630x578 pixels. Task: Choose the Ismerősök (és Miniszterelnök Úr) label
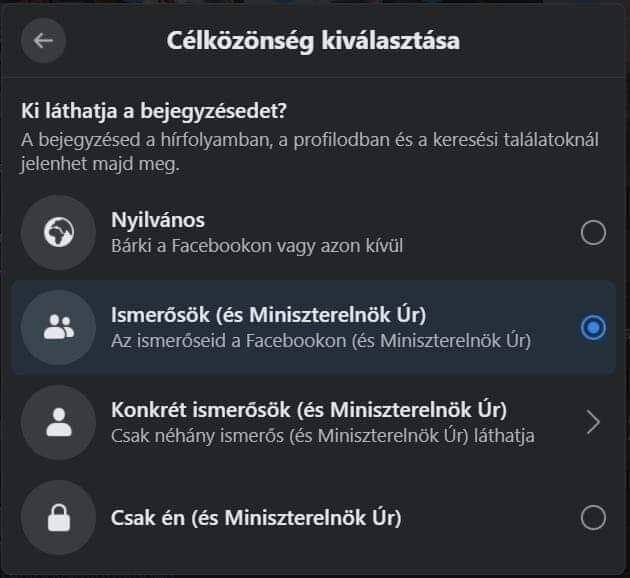click(x=268, y=315)
